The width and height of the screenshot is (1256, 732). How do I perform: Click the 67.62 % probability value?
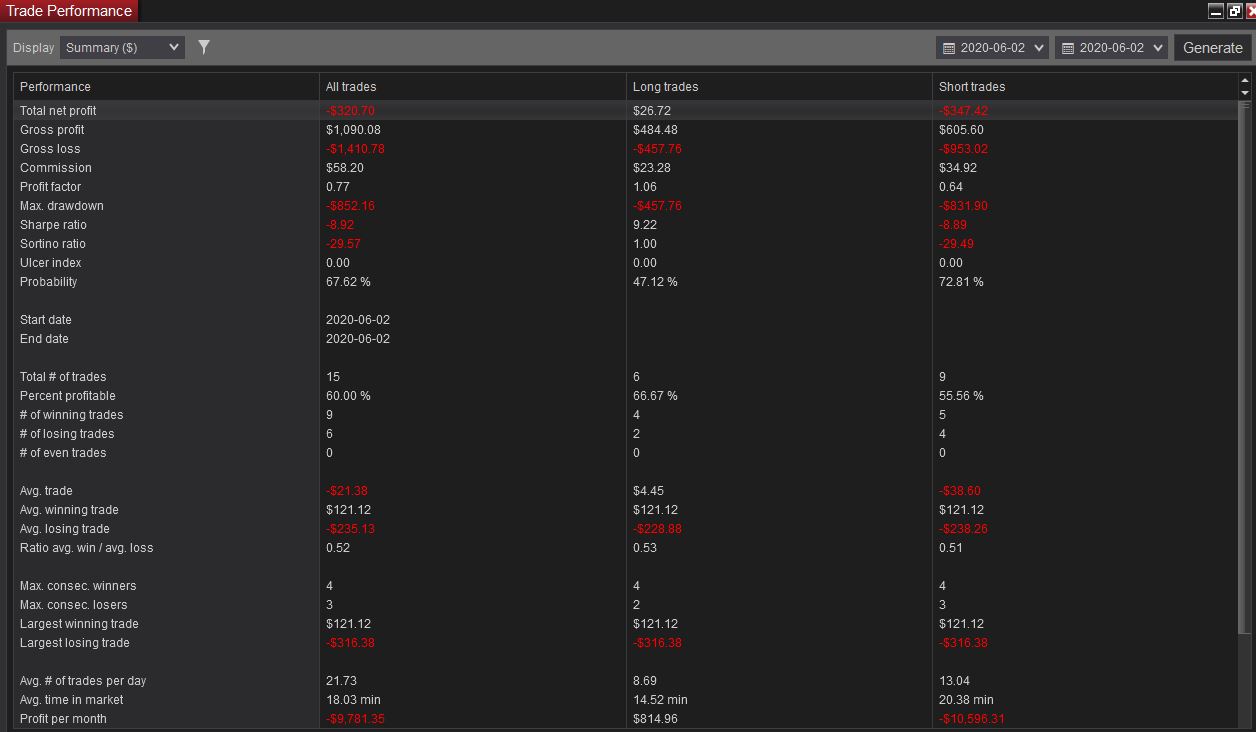(x=348, y=282)
